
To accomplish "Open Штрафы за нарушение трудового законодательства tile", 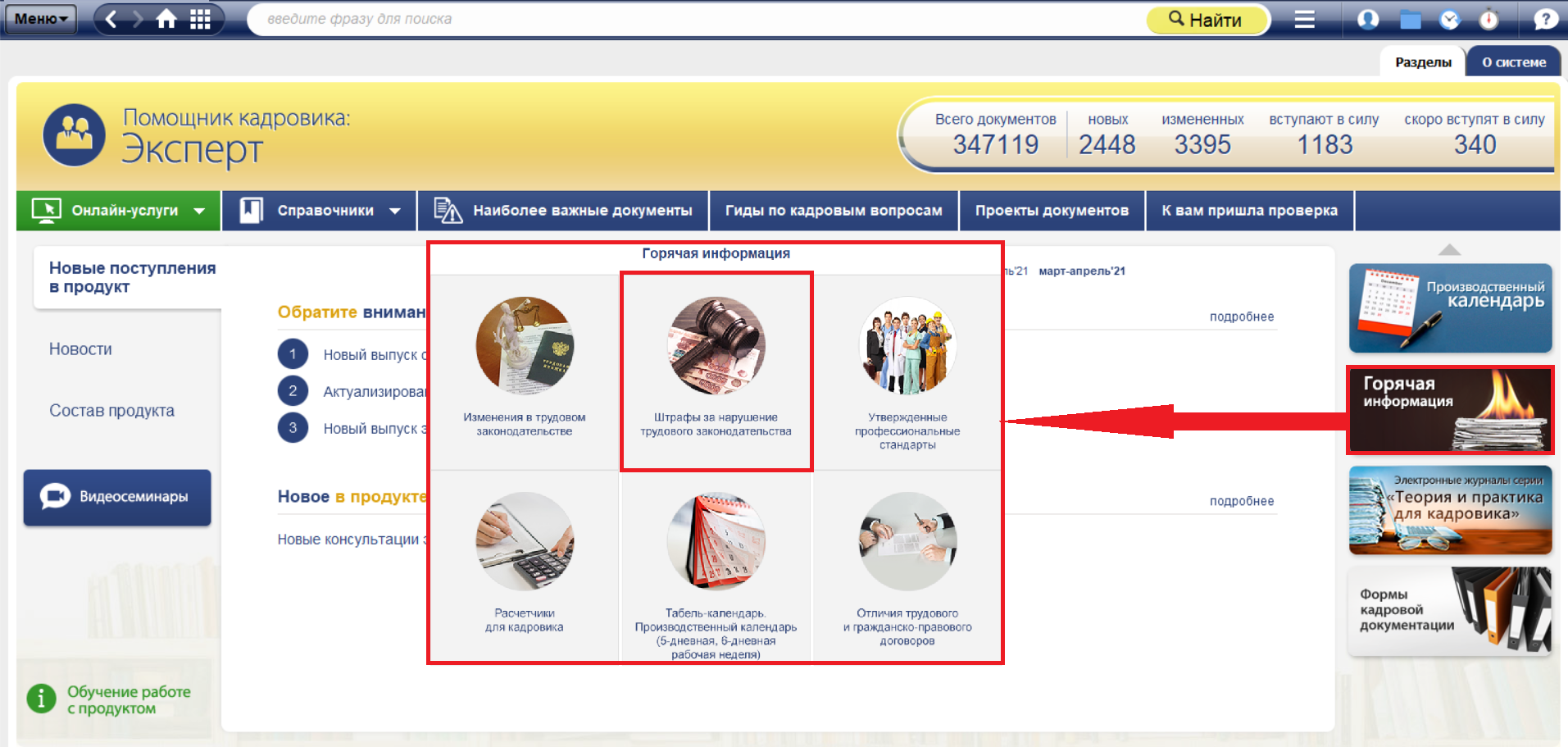I will click(716, 371).
